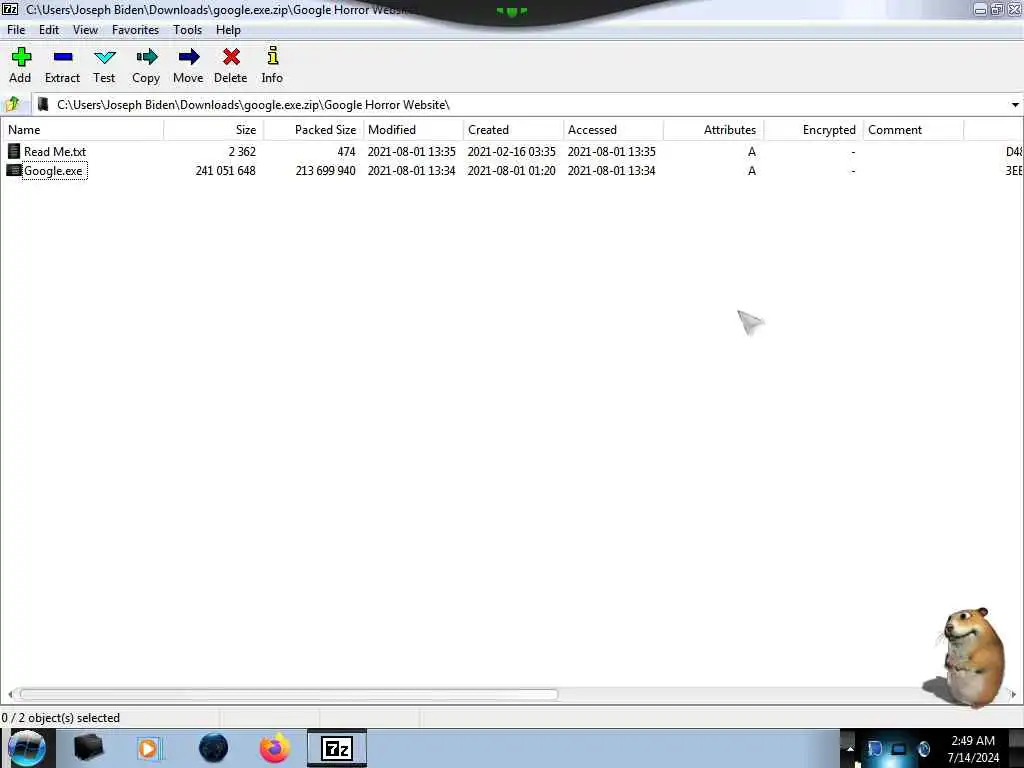The width and height of the screenshot is (1024, 768).
Task: Sort by the Name column header
Action: point(82,130)
